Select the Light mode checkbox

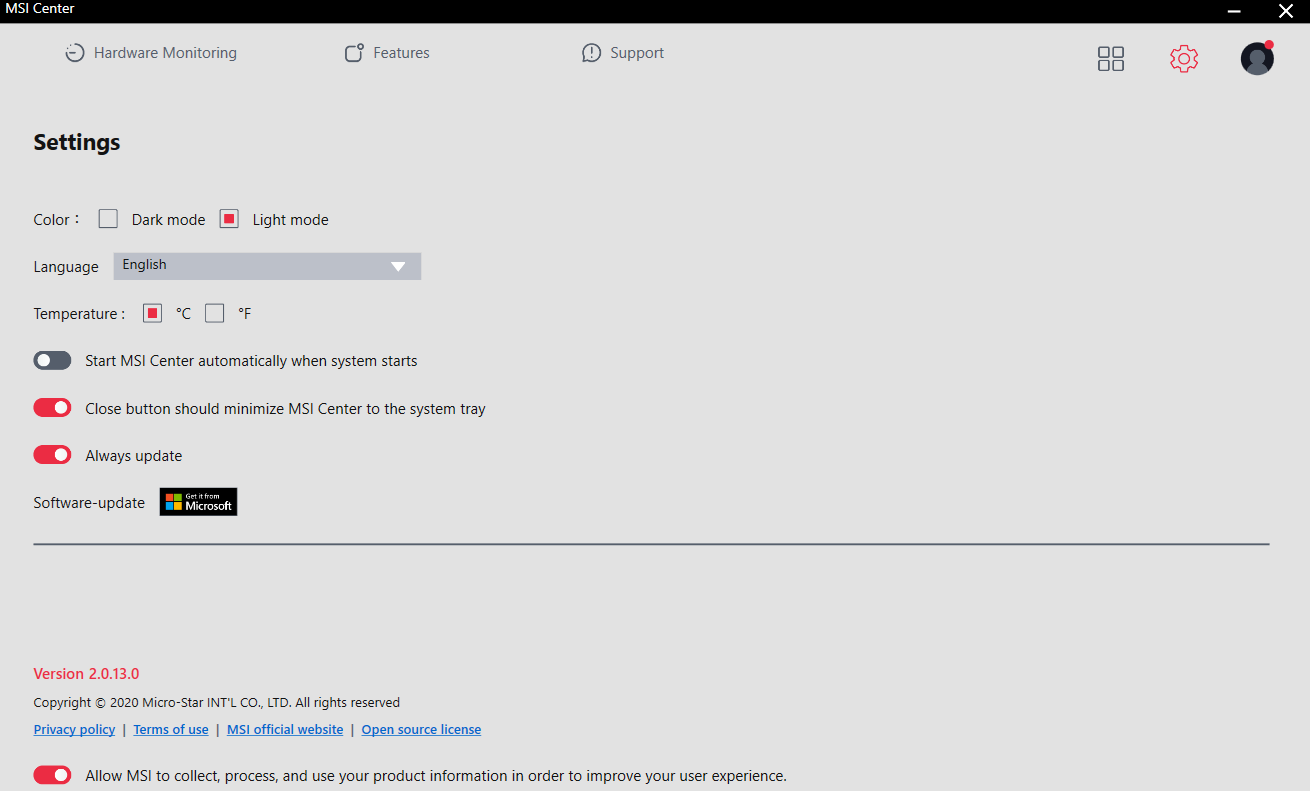[229, 219]
